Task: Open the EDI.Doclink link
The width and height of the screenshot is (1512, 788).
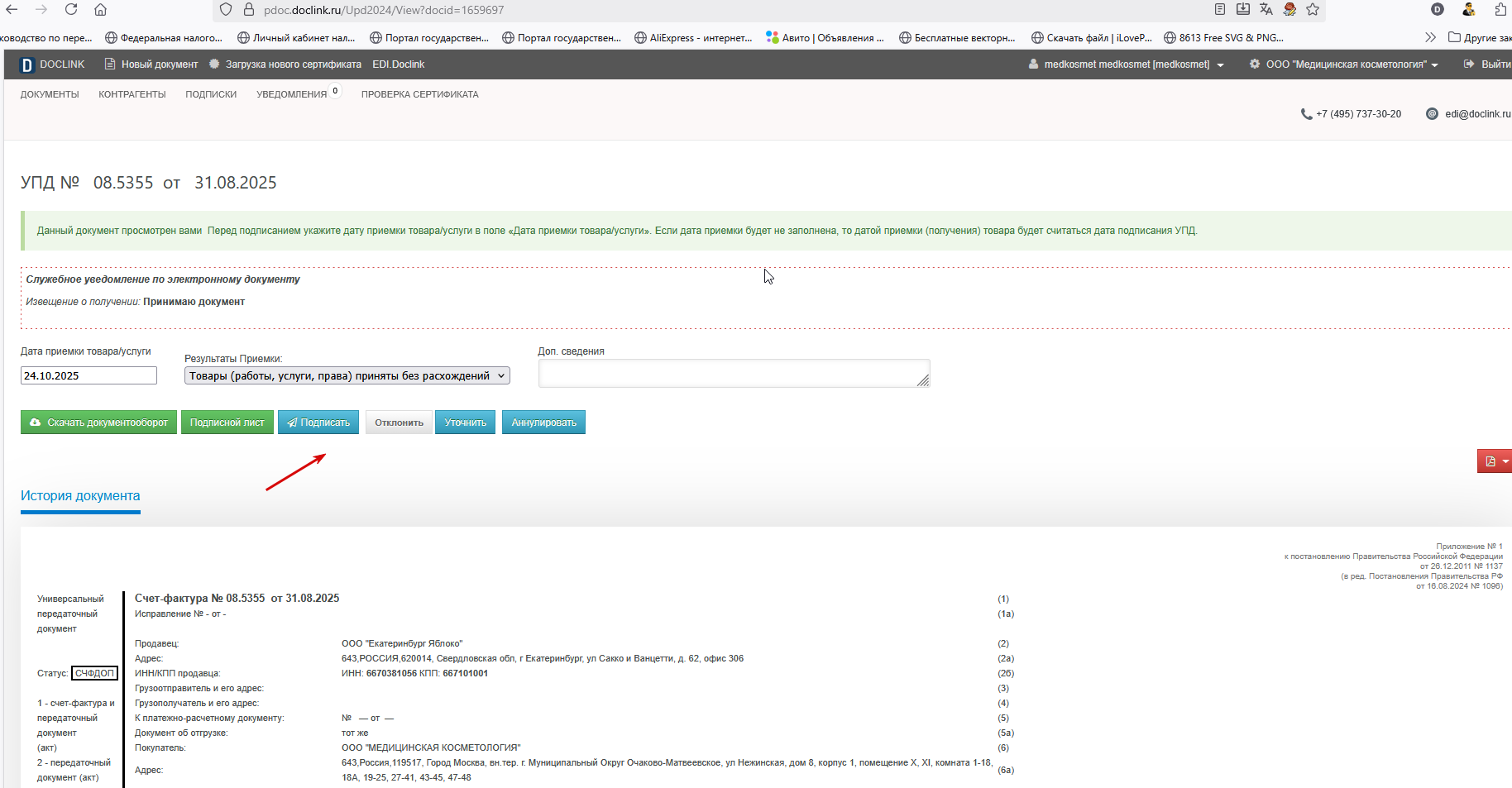Action: [x=399, y=64]
